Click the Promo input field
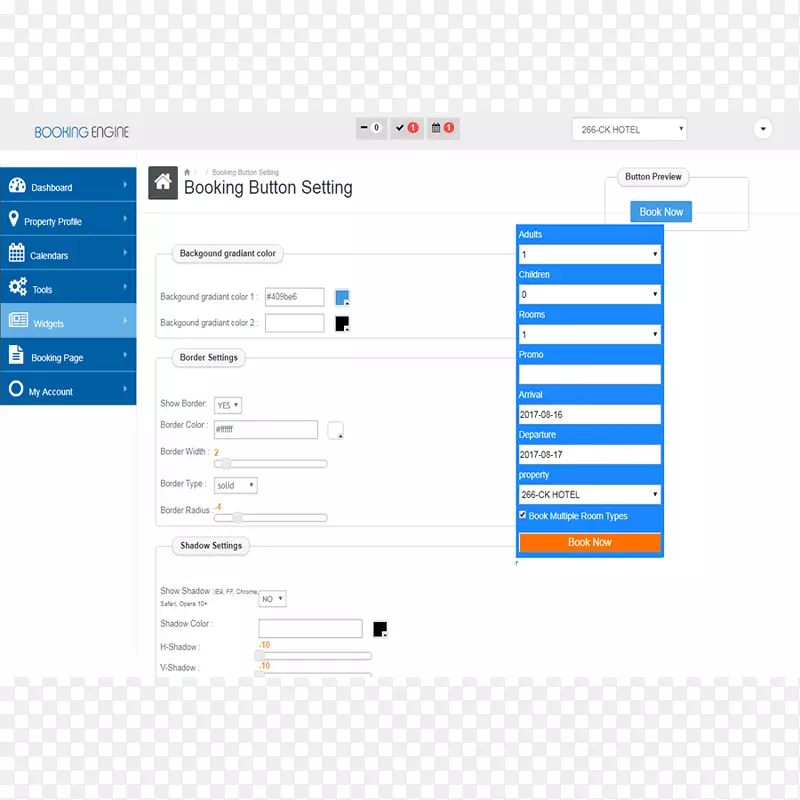800x800 pixels. 589,374
